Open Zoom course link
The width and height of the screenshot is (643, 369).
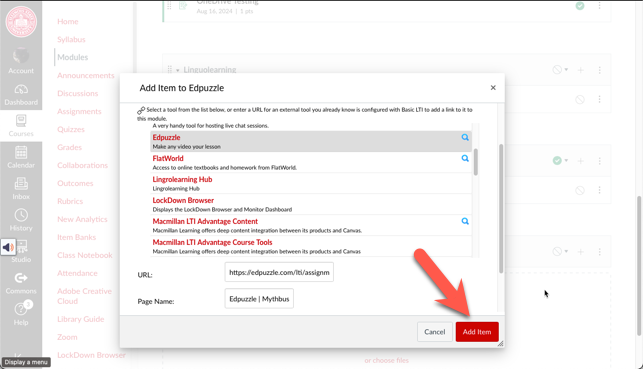(67, 337)
